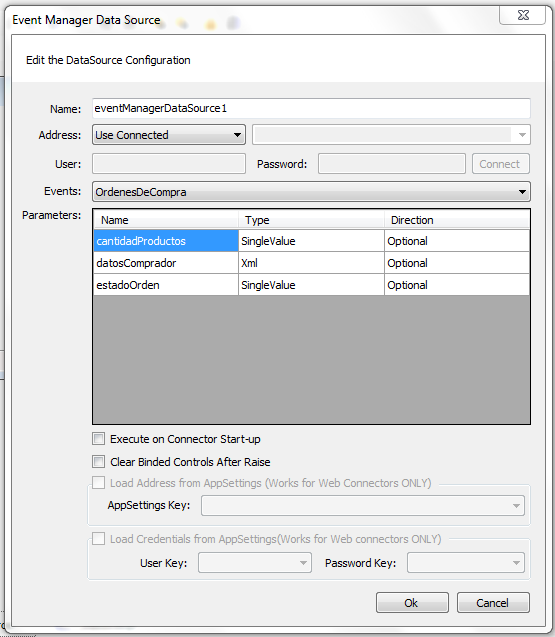This screenshot has width=555, height=637.
Task: Click the Connect button
Action: (x=501, y=164)
